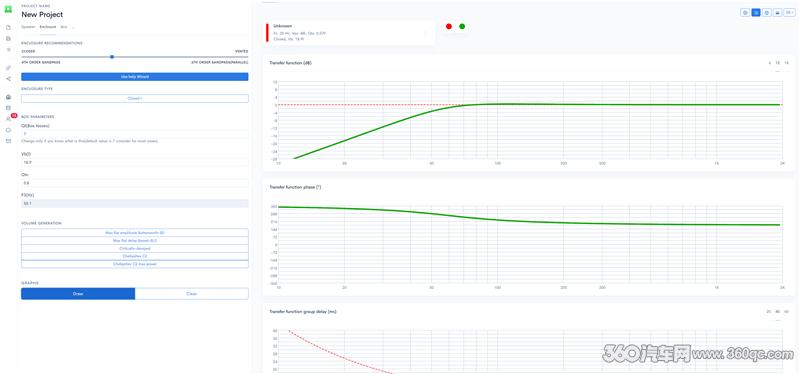Click the F3(Hz) value field
This screenshot has height=374, width=800.
pos(135,203)
